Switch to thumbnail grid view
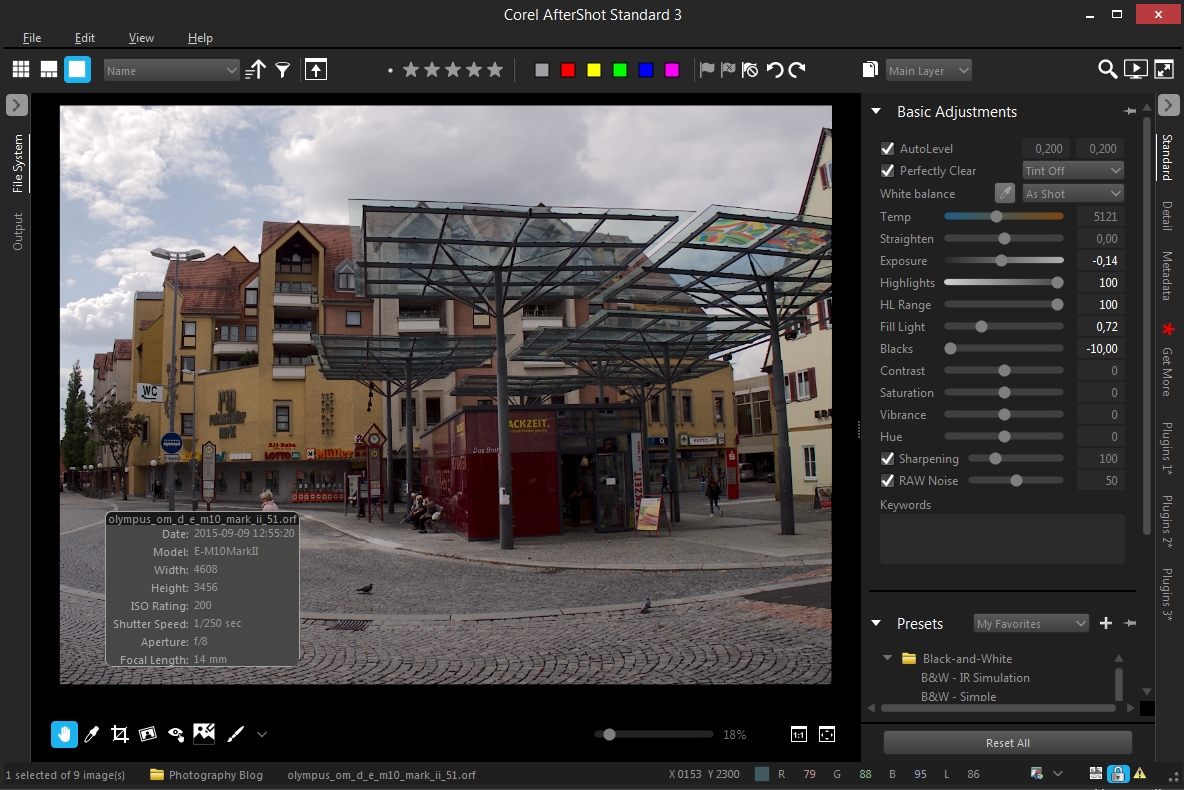Screen dimensions: 1184x790 21,69
